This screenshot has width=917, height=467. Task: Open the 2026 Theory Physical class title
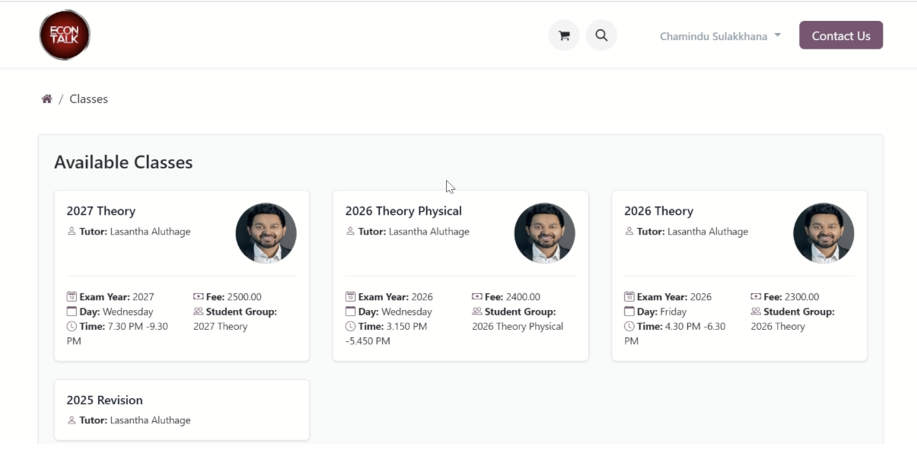tap(403, 211)
